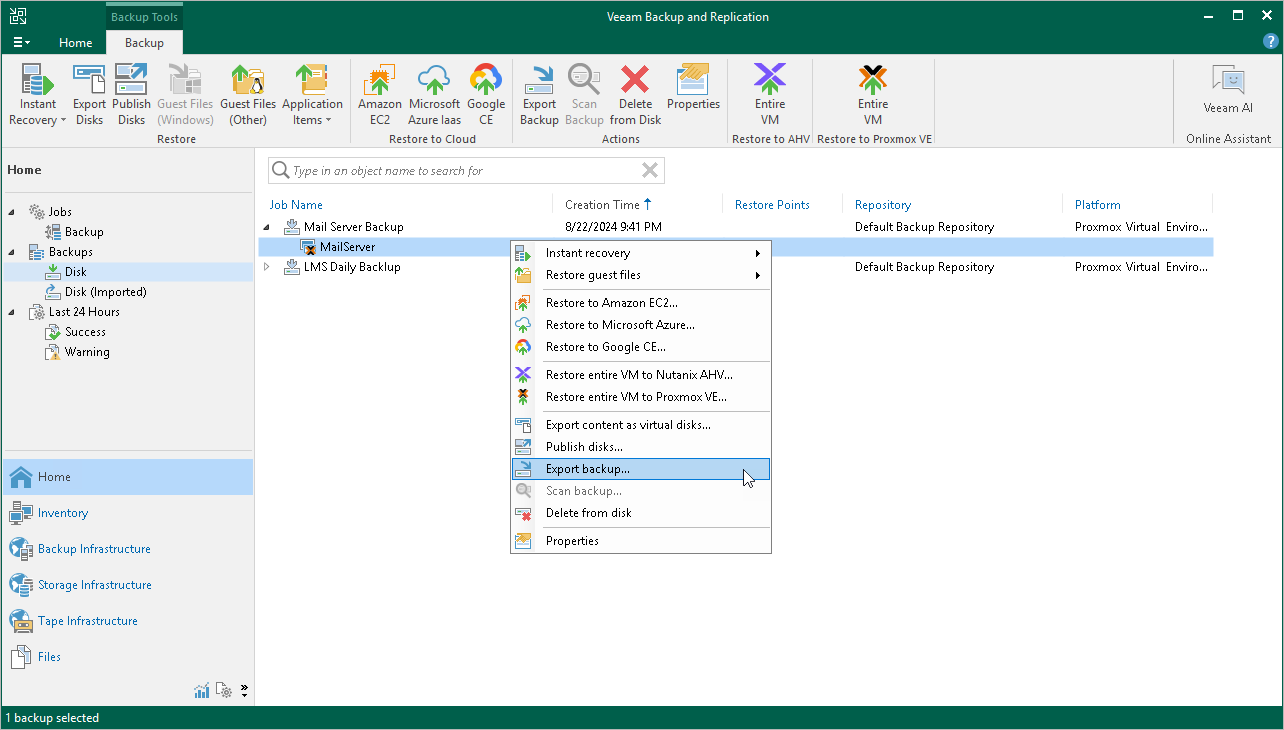The width and height of the screenshot is (1284, 730).
Task: Sort by Platform column header
Action: pos(1097,205)
